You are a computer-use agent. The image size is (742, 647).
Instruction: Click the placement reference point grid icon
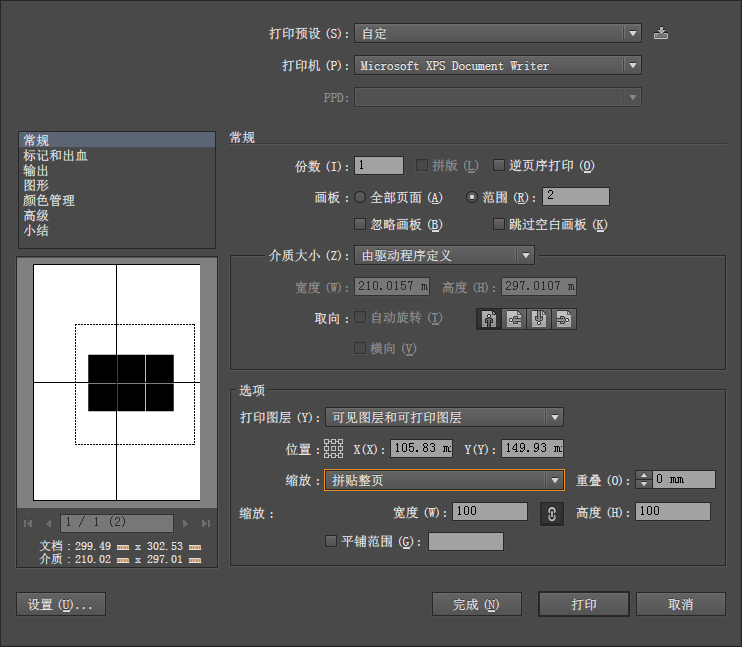[x=333, y=449]
